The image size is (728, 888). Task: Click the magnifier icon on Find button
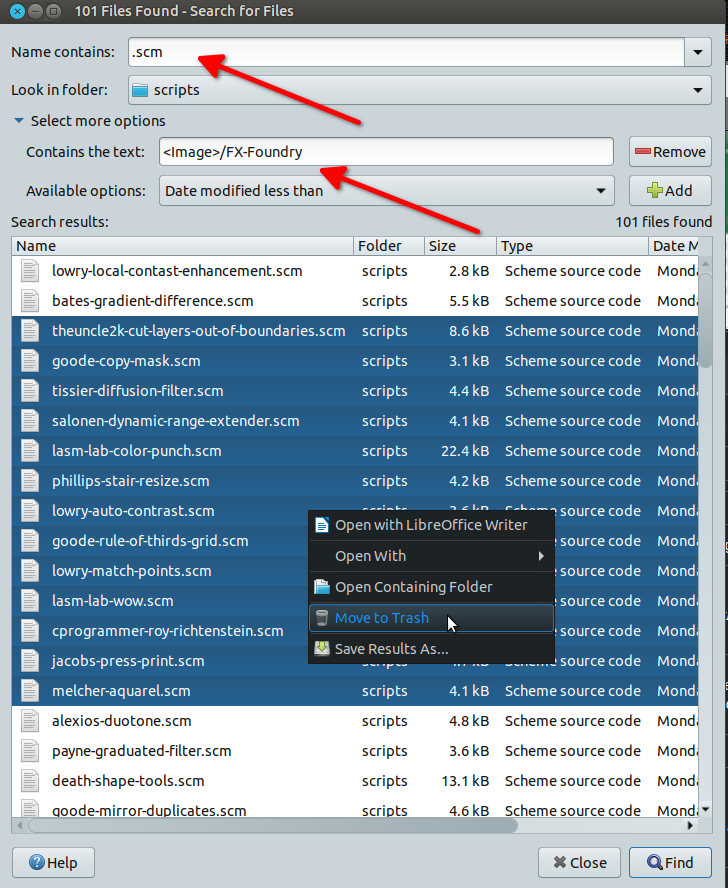coord(654,863)
